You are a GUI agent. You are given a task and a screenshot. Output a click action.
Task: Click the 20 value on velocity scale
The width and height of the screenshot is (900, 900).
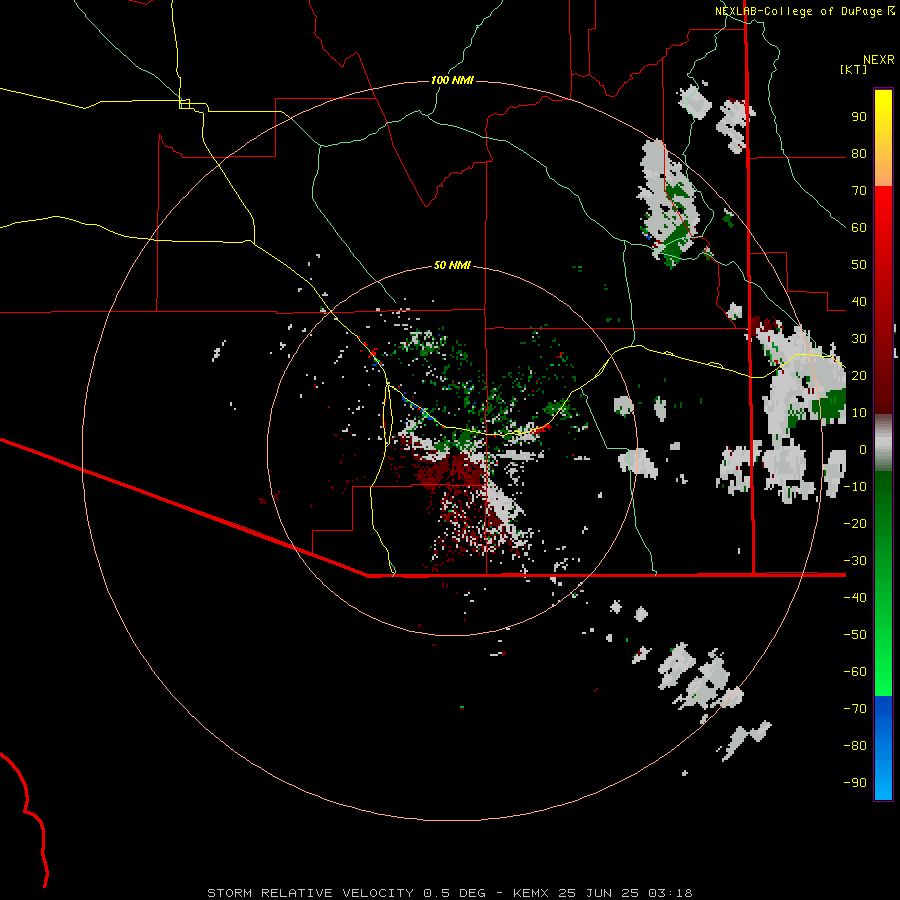pyautogui.click(x=859, y=375)
